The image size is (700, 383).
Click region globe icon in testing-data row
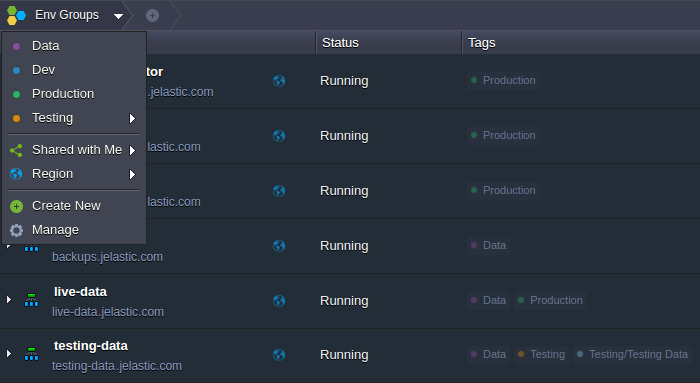click(x=279, y=355)
